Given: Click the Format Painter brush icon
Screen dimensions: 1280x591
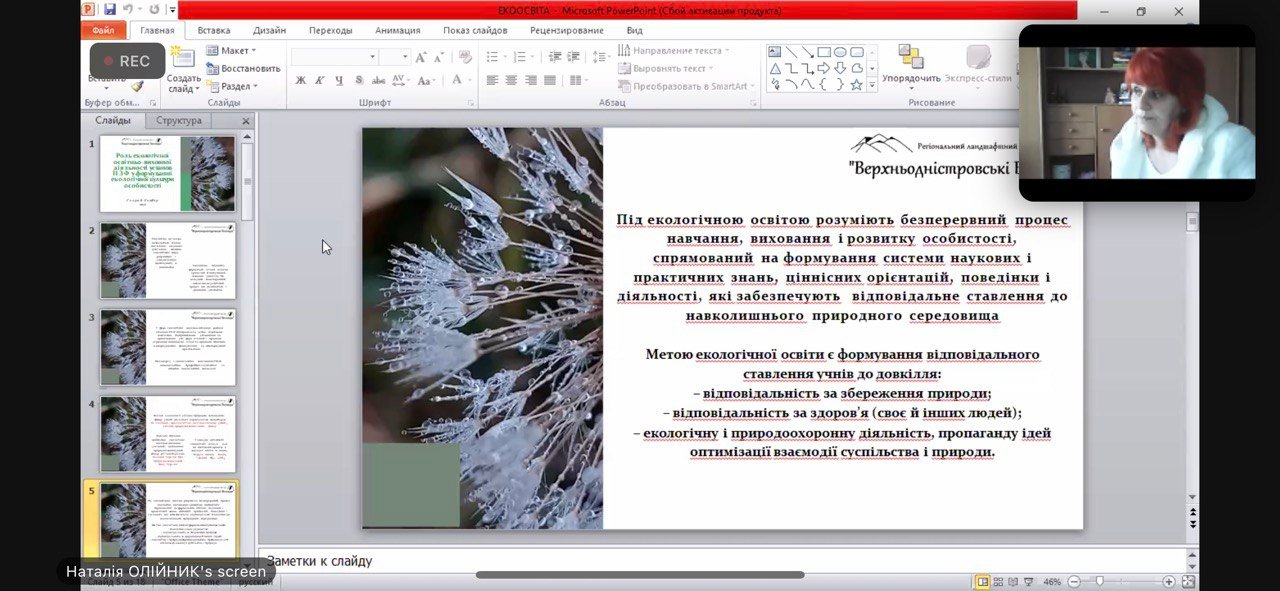Looking at the screenshot, I should pyautogui.click(x=137, y=87).
